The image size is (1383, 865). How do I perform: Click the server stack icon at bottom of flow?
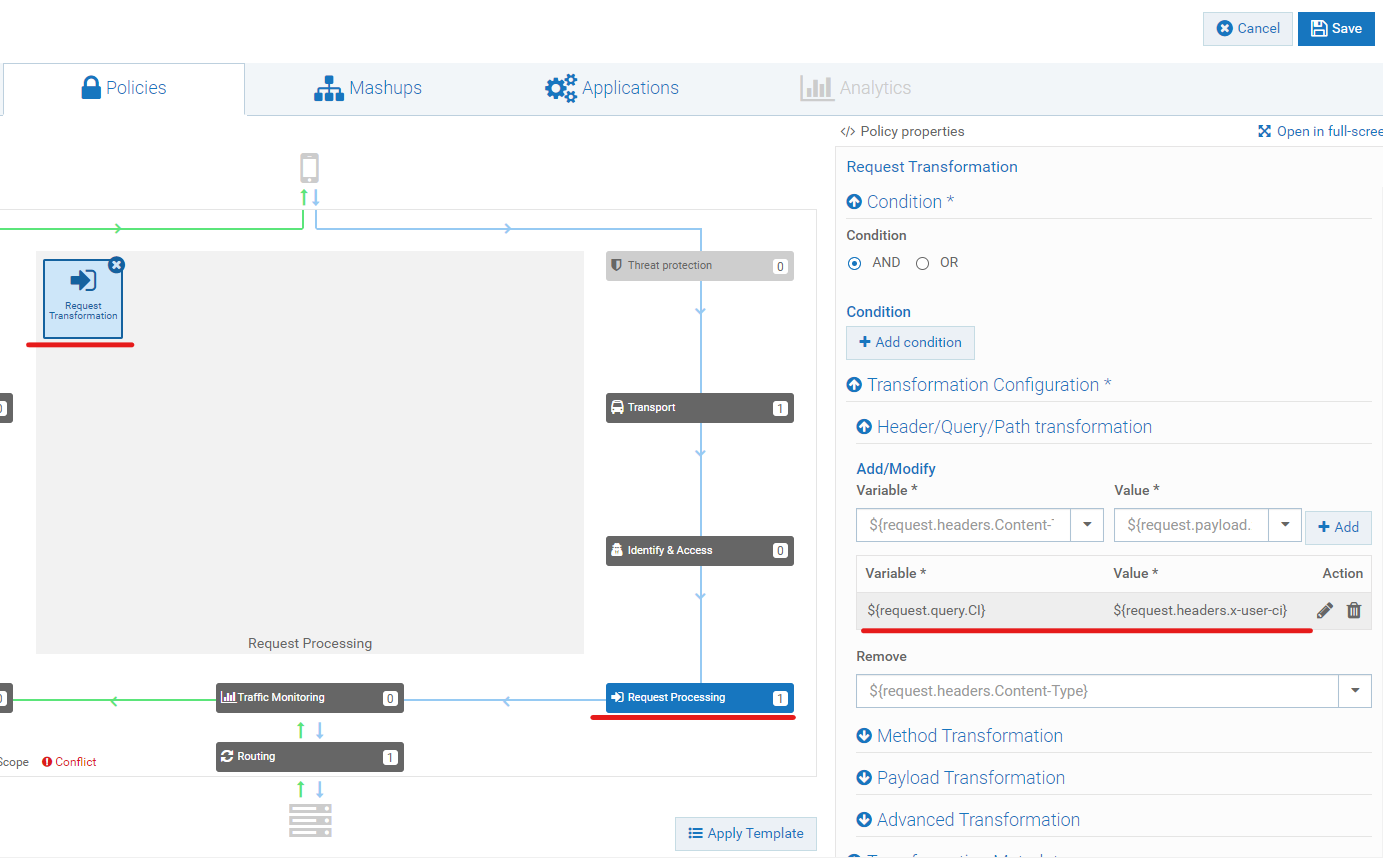click(x=310, y=820)
